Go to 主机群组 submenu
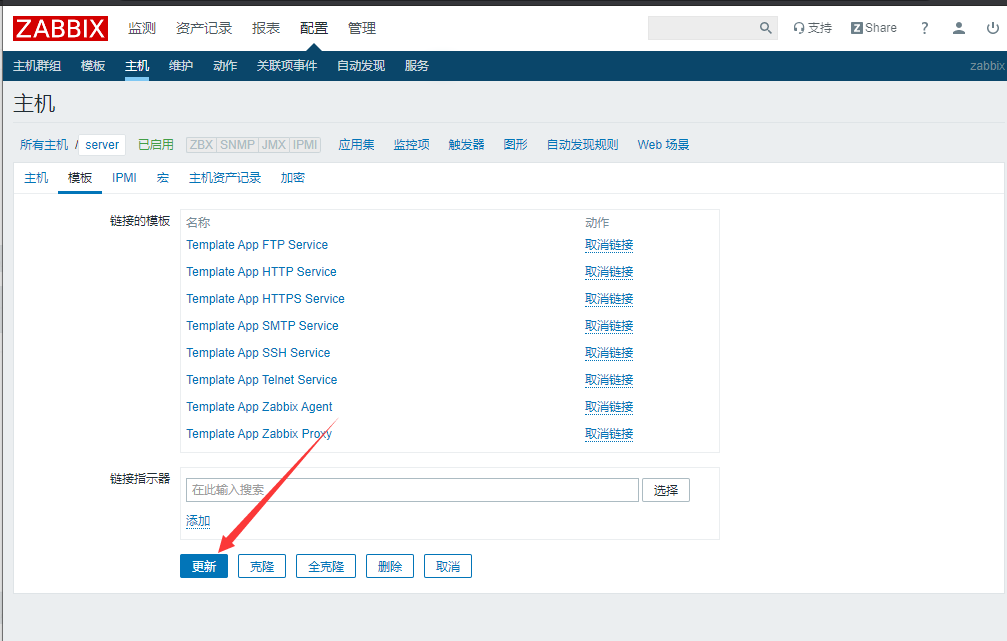1007x641 pixels. 37,66
